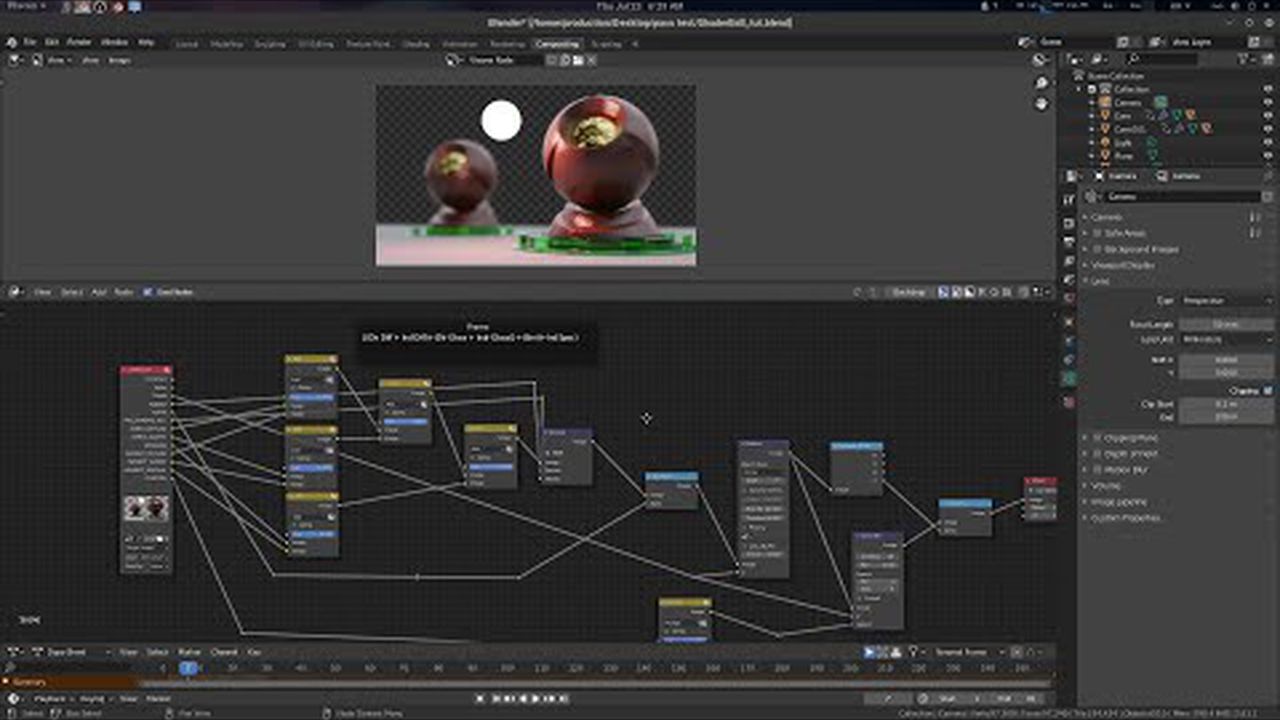Open the lens Type Perspective dropdown
Screen dimensions: 1280x720
1226,300
